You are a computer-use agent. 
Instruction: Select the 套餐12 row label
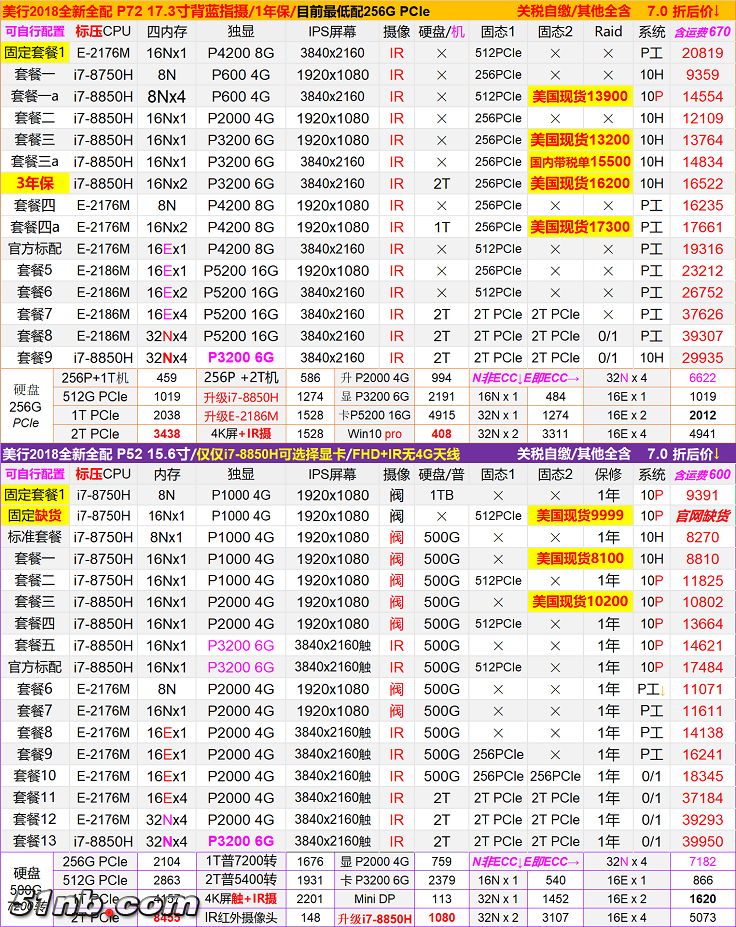(35, 819)
